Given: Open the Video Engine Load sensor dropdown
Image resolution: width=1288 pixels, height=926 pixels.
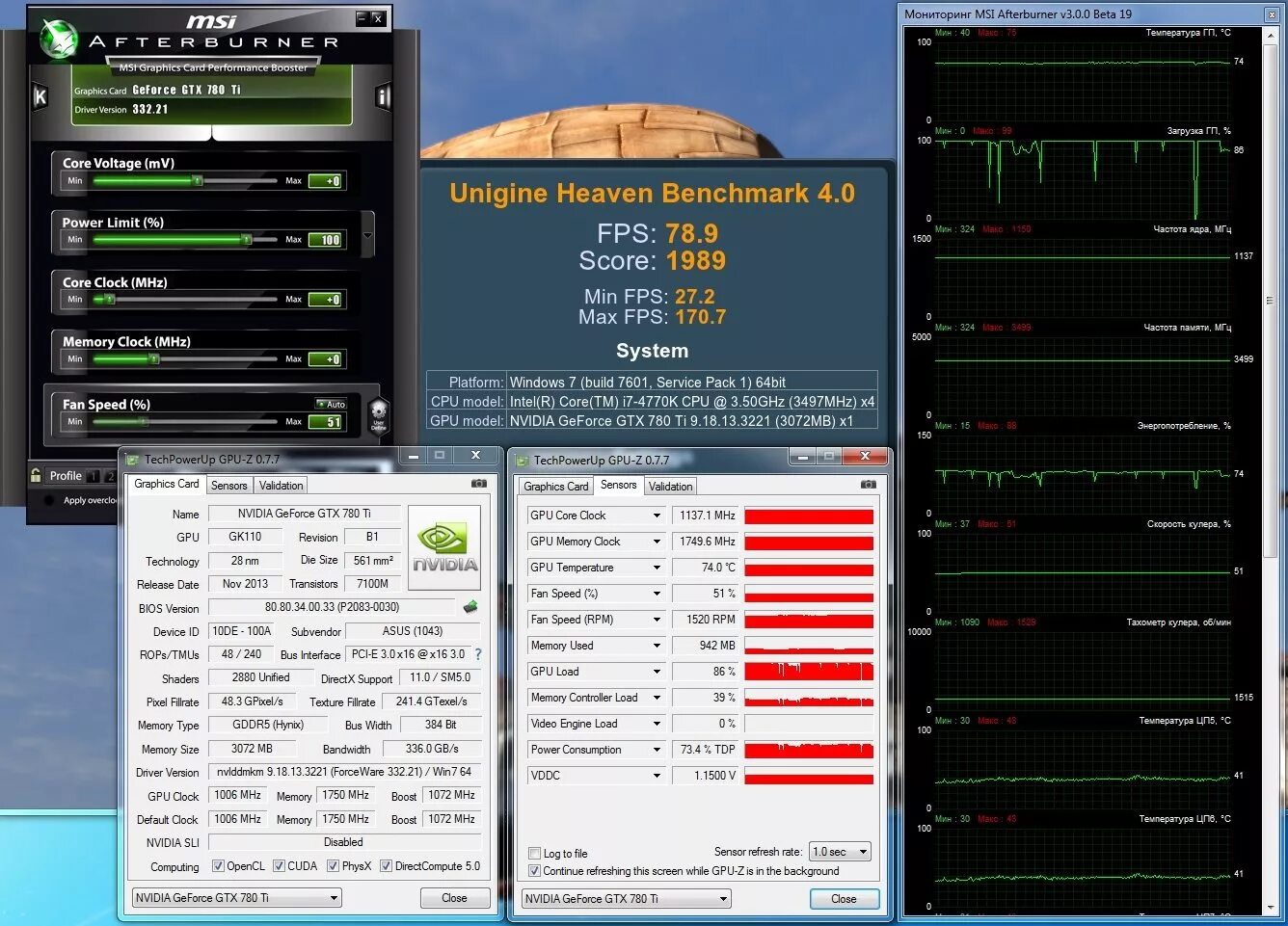Looking at the screenshot, I should pyautogui.click(x=657, y=724).
